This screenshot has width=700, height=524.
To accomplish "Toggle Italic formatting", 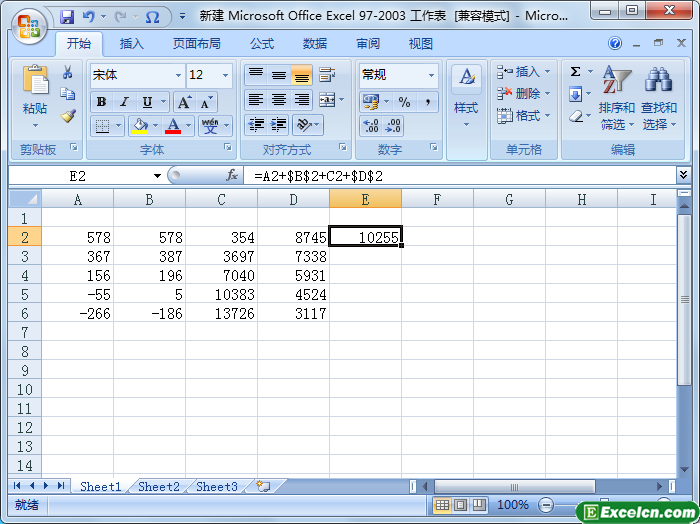I will point(124,102).
